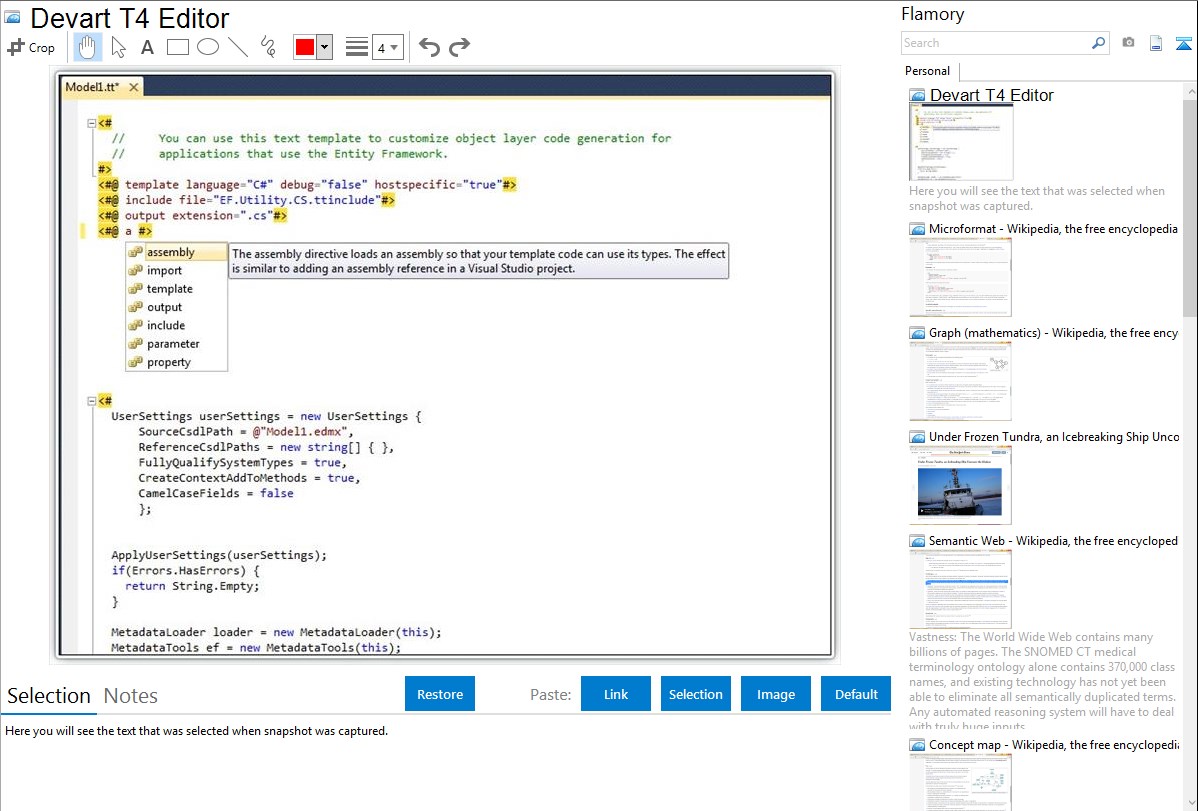This screenshot has height=811, width=1198.
Task: Collapse the first code block
Action: tap(92, 122)
